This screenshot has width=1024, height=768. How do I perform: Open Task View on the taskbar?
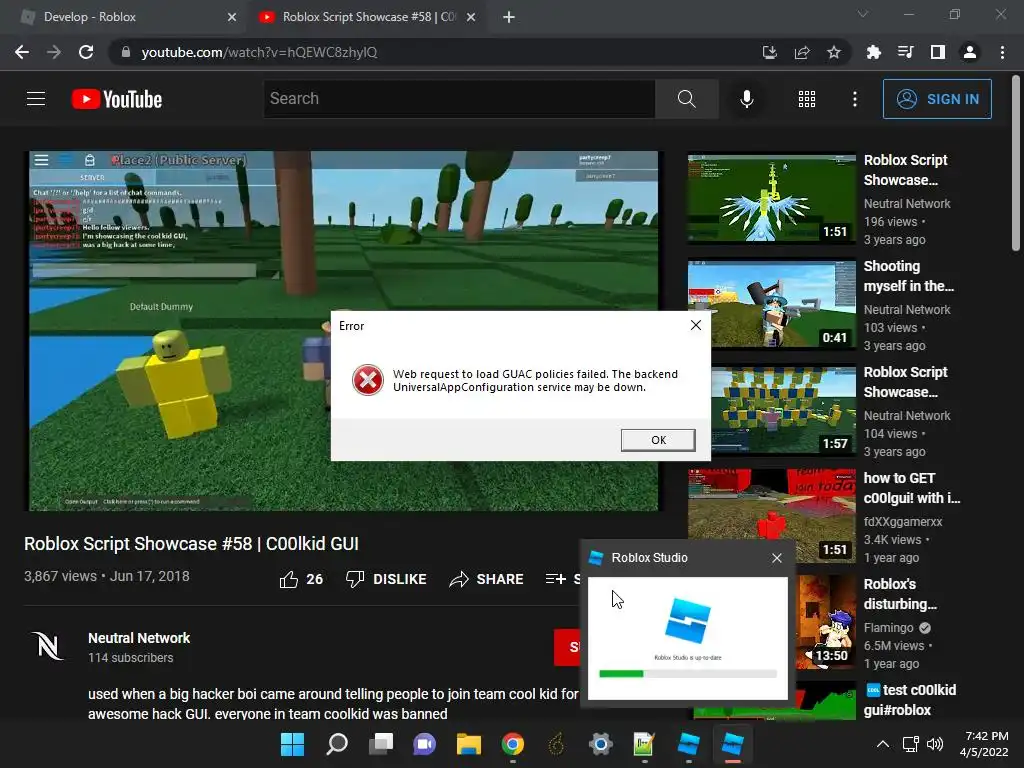pyautogui.click(x=381, y=744)
